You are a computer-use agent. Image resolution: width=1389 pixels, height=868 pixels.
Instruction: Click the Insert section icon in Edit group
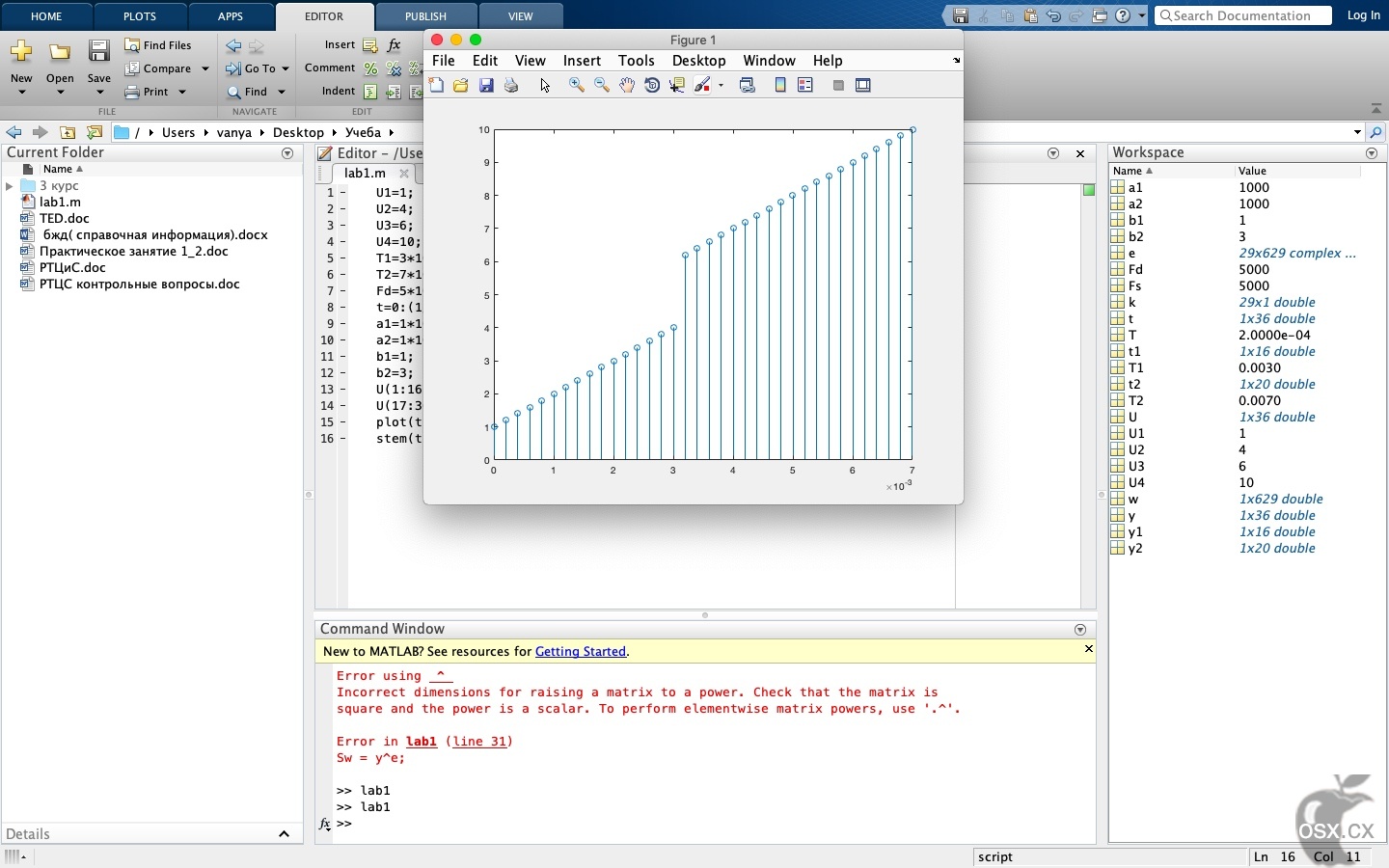pos(370,45)
